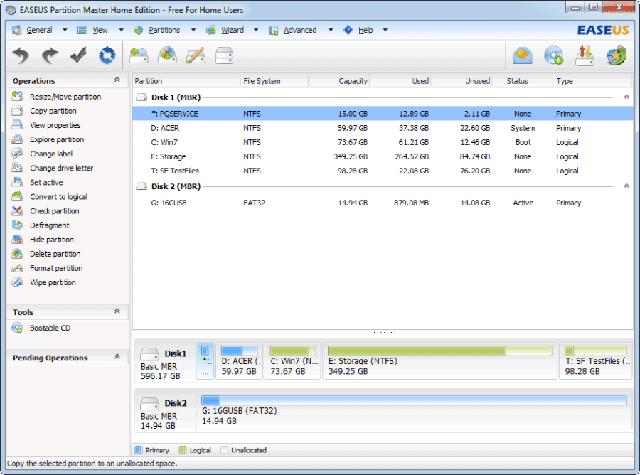This screenshot has height=475, width=640.
Task: Collapse the Tools panel
Action: coord(117,311)
